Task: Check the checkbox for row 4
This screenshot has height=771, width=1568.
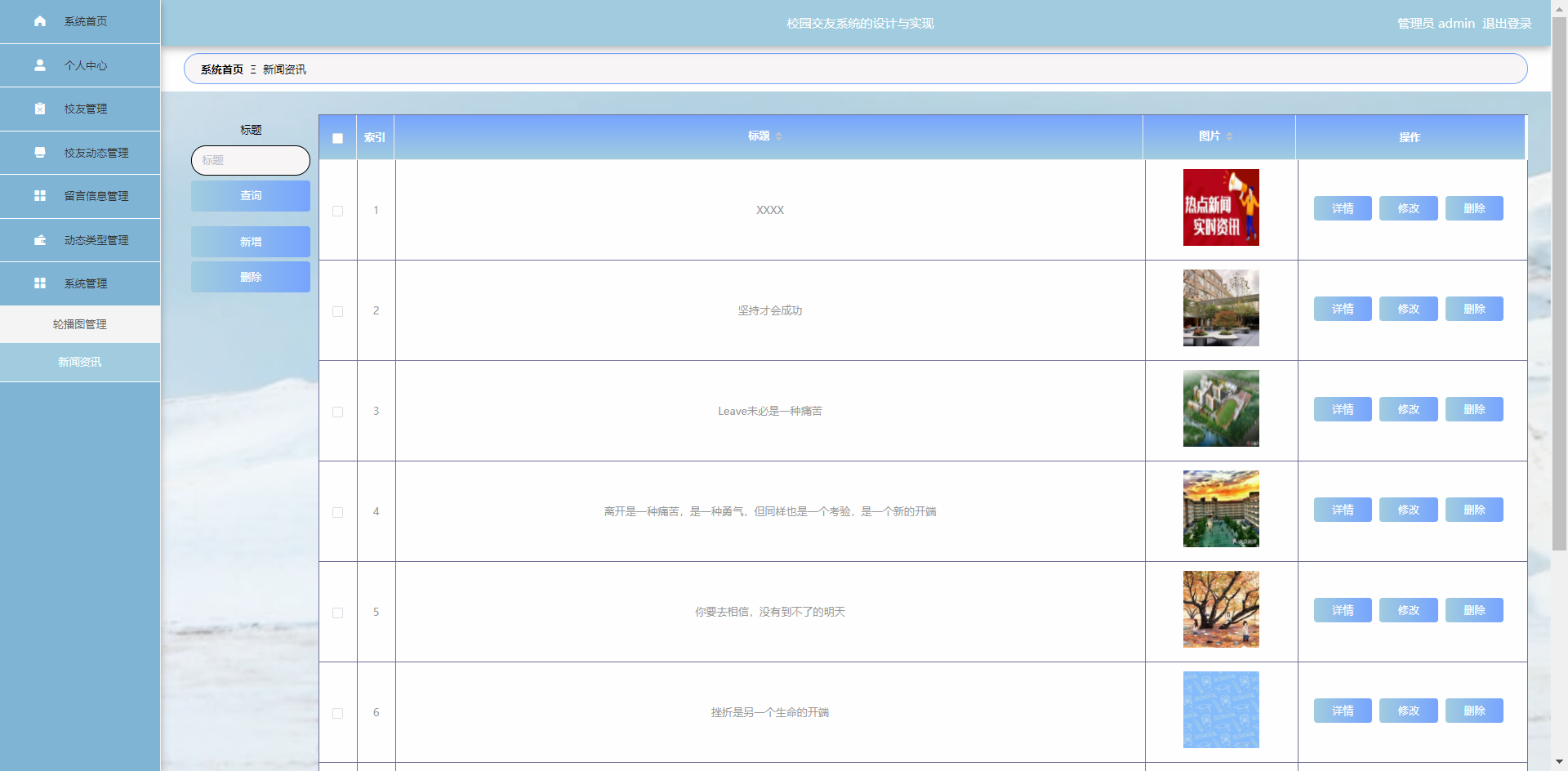Action: point(337,512)
